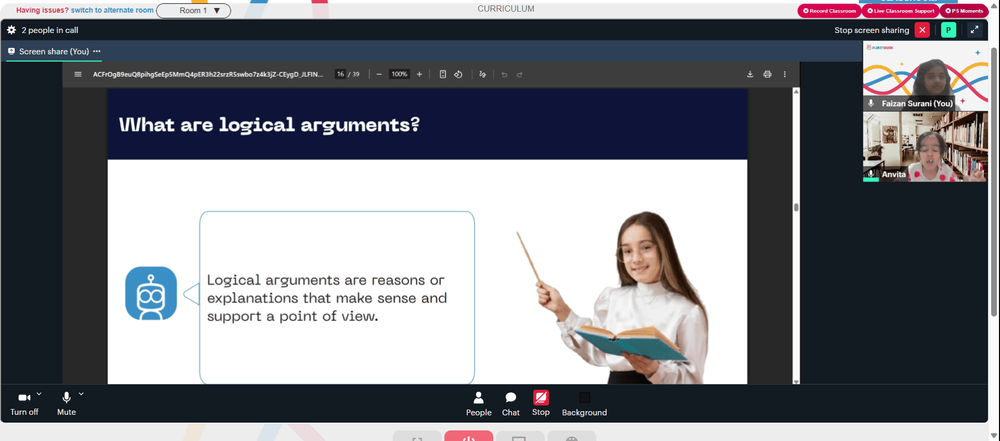Click the PDF scrollbar up arrow
Viewport: 1000px width, 441px height.
(x=796, y=91)
